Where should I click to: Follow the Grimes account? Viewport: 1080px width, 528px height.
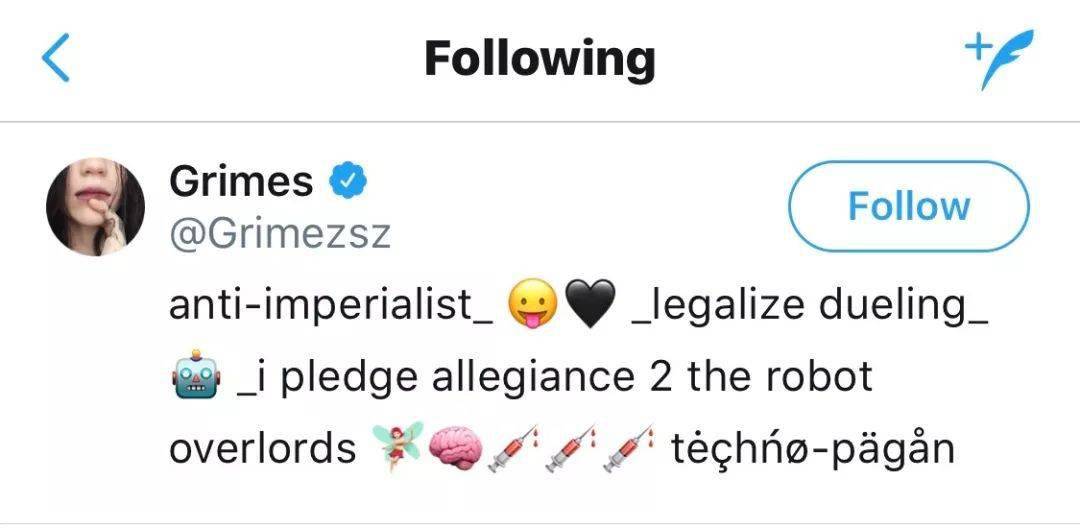pyautogui.click(x=908, y=206)
